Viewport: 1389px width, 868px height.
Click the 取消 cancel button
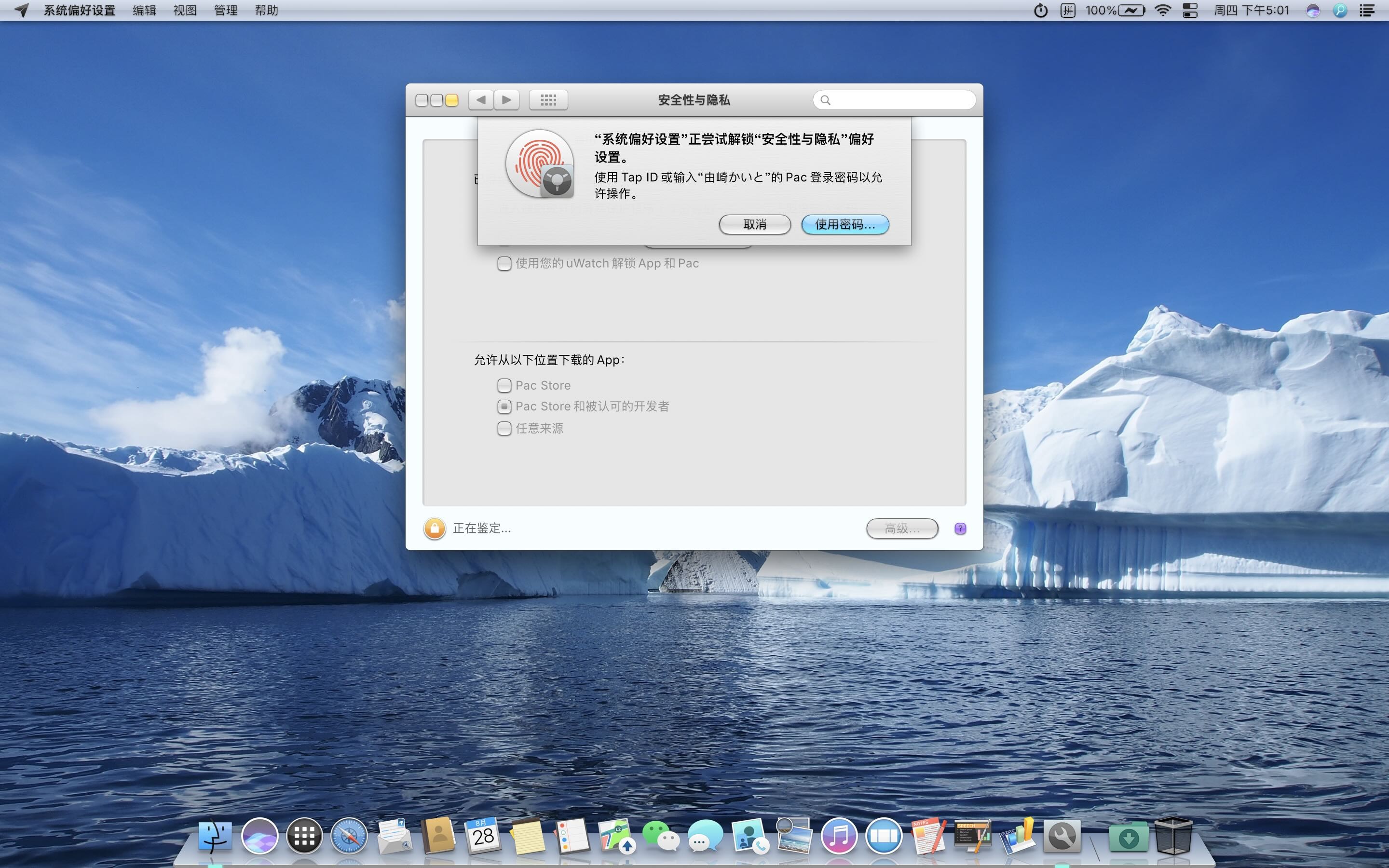755,224
